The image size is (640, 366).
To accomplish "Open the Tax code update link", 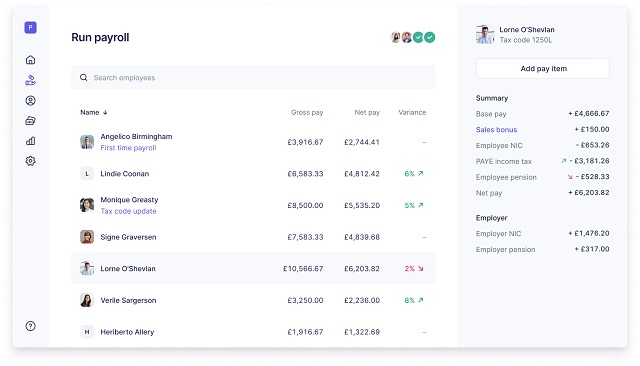I will pos(128,211).
